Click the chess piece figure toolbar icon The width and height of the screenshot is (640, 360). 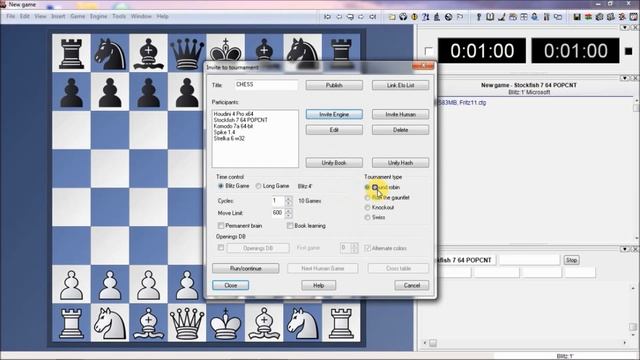(437, 17)
